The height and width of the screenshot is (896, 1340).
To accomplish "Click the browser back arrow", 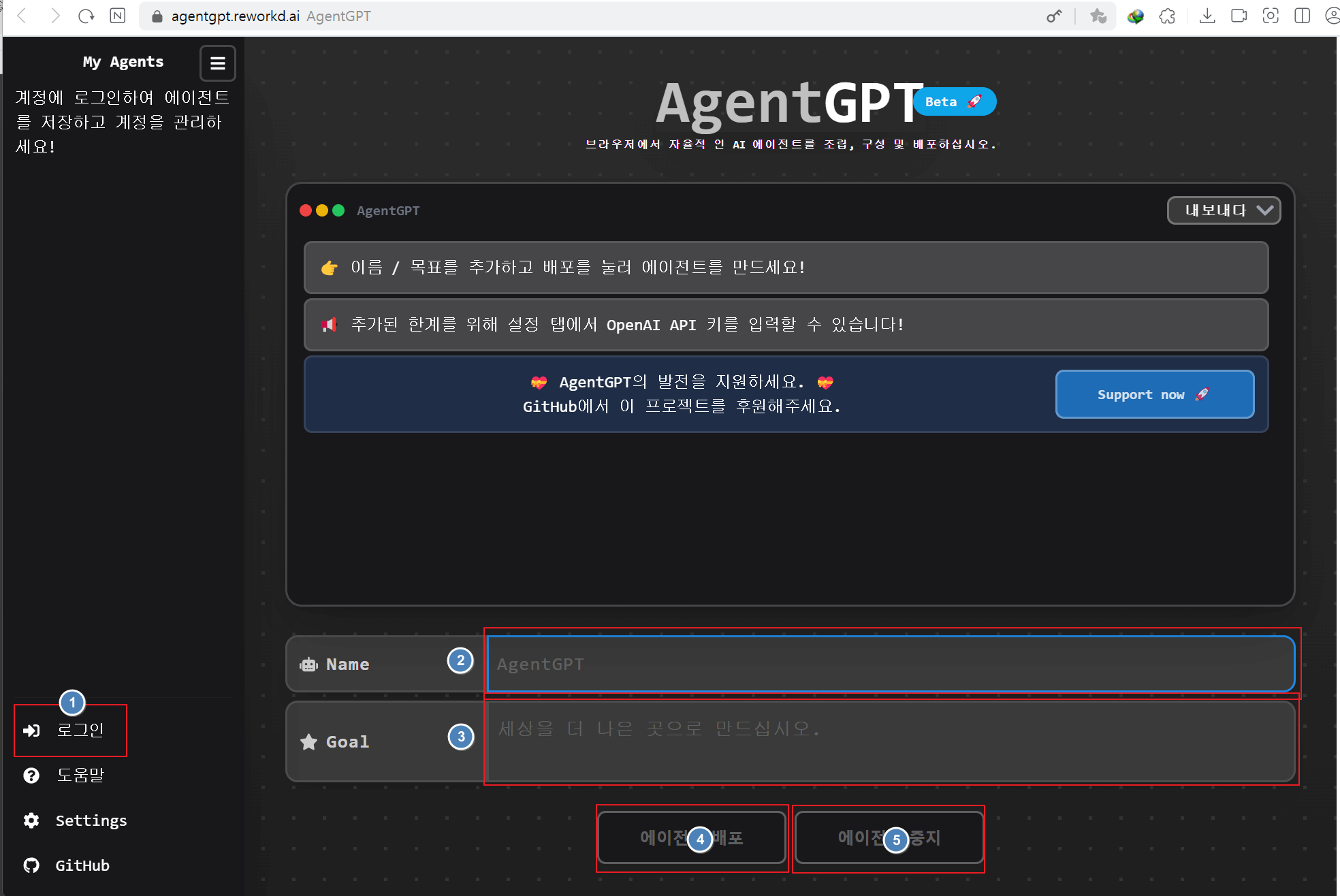I will click(x=22, y=16).
